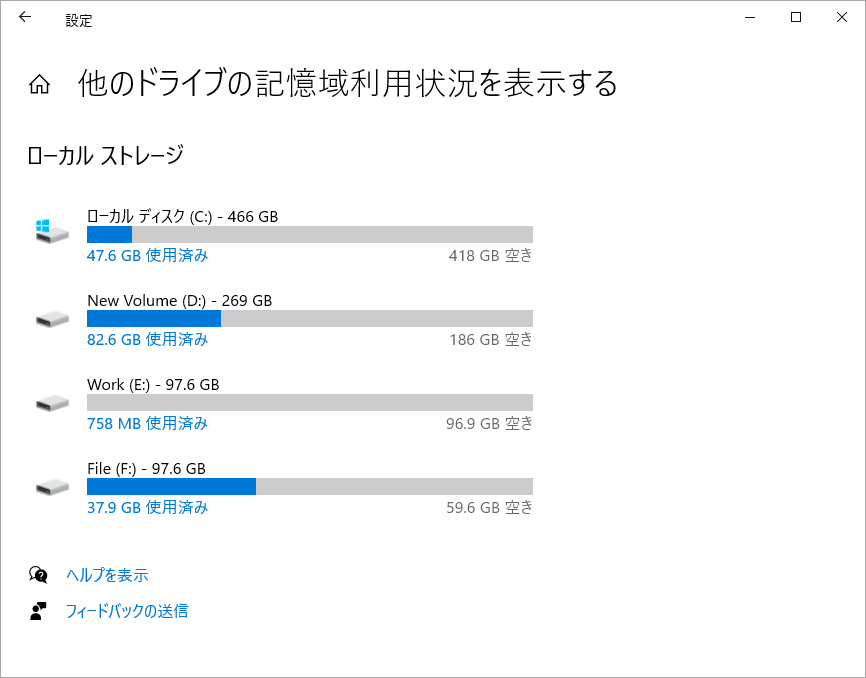Open 82.6 GB 使用済み details for D:
This screenshot has width=866, height=678.
[x=147, y=340]
